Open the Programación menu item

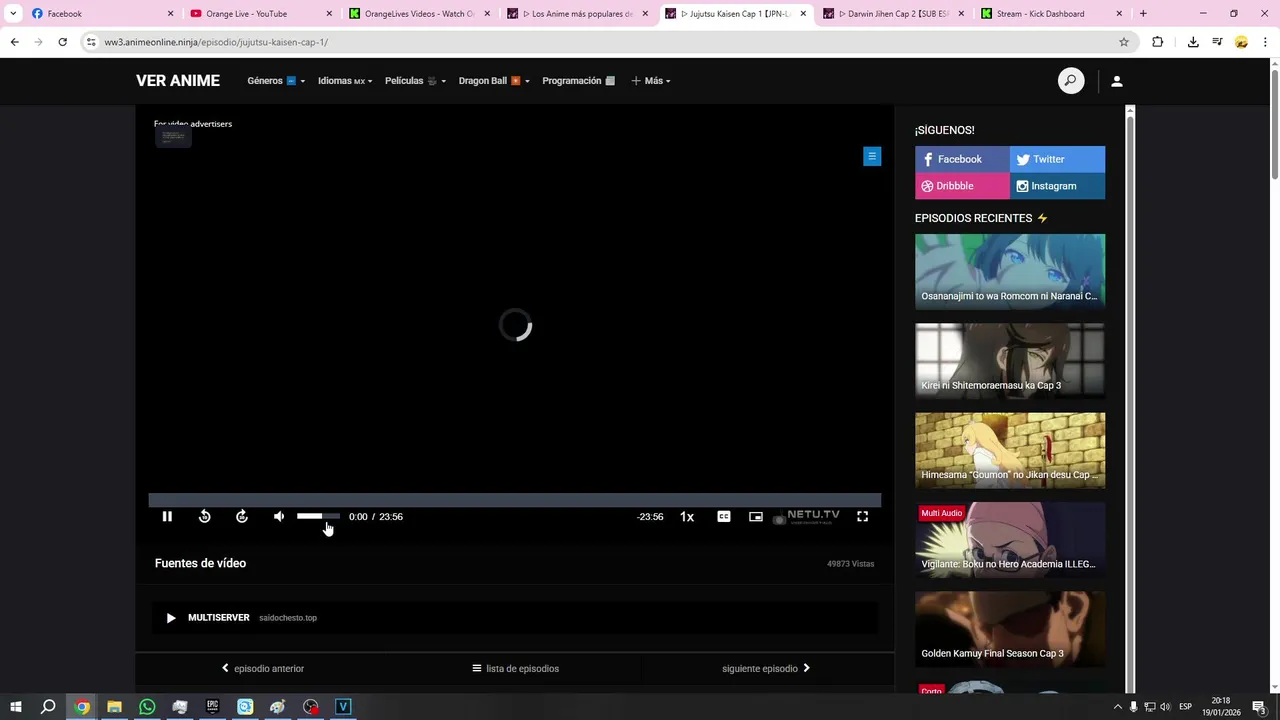[x=578, y=81]
